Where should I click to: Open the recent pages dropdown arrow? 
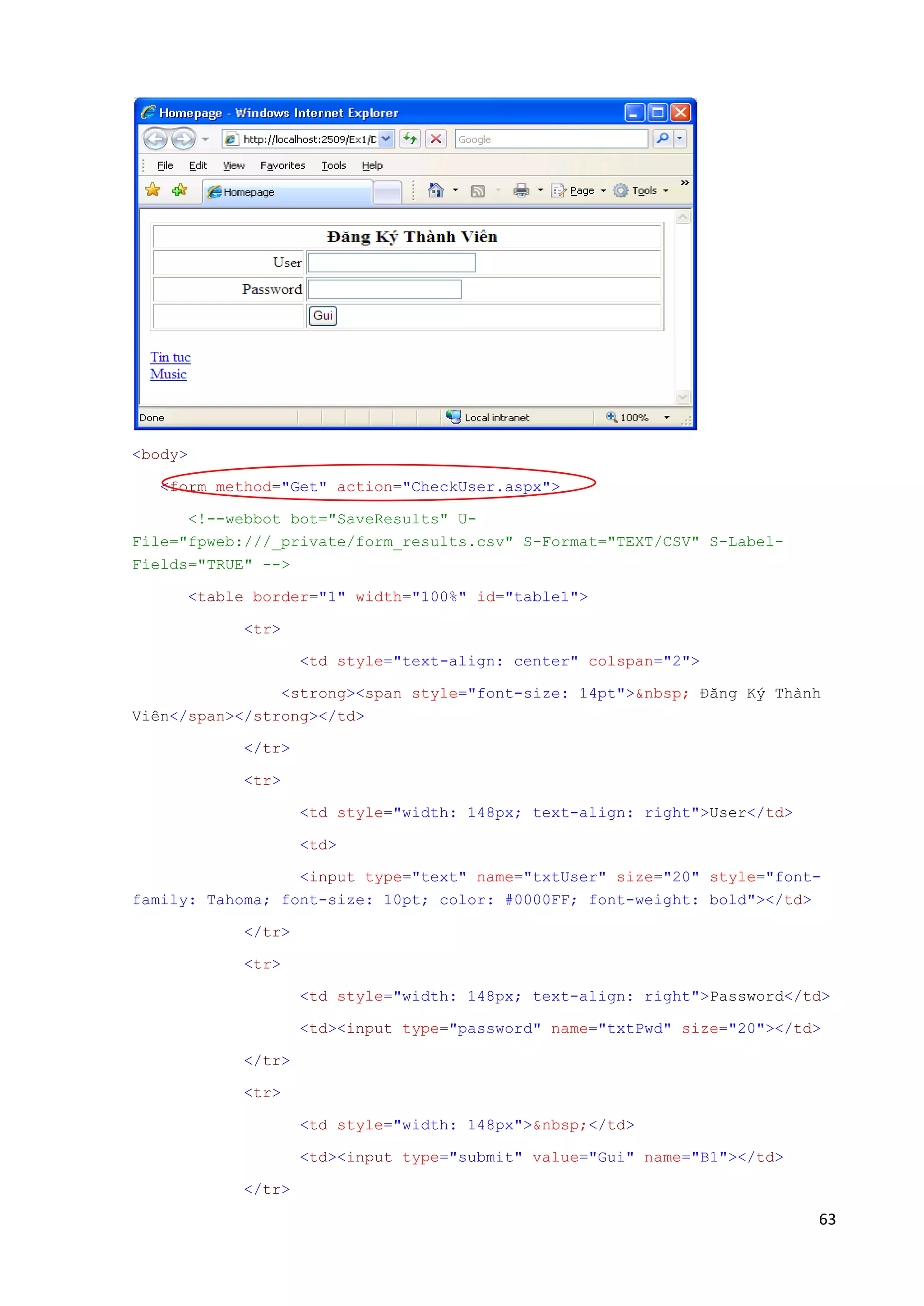(205, 139)
